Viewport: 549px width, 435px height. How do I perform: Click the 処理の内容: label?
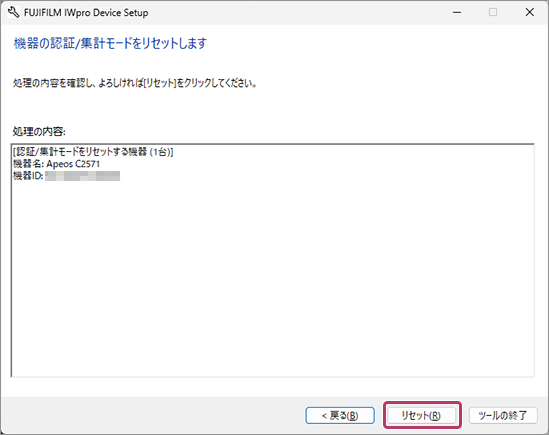point(39,131)
